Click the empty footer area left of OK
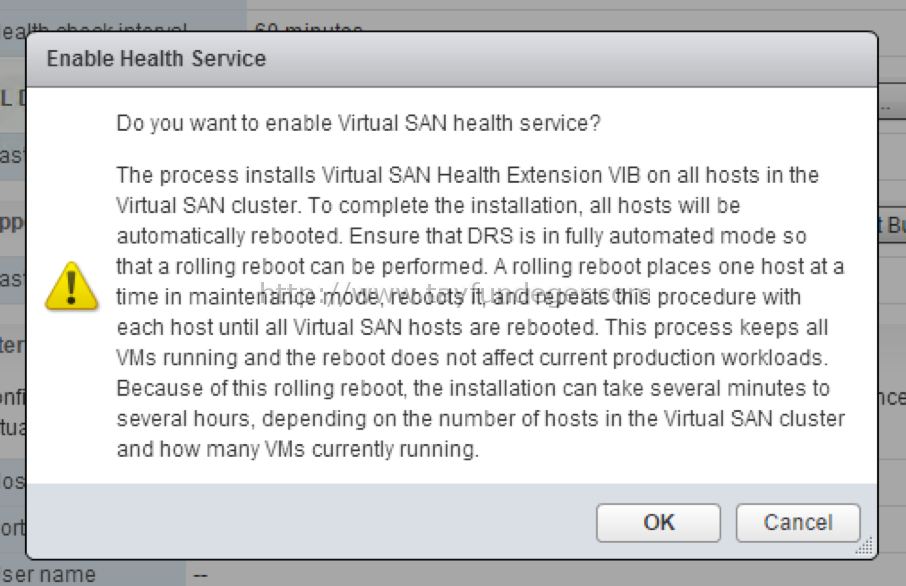The height and width of the screenshot is (586, 906). (312, 522)
